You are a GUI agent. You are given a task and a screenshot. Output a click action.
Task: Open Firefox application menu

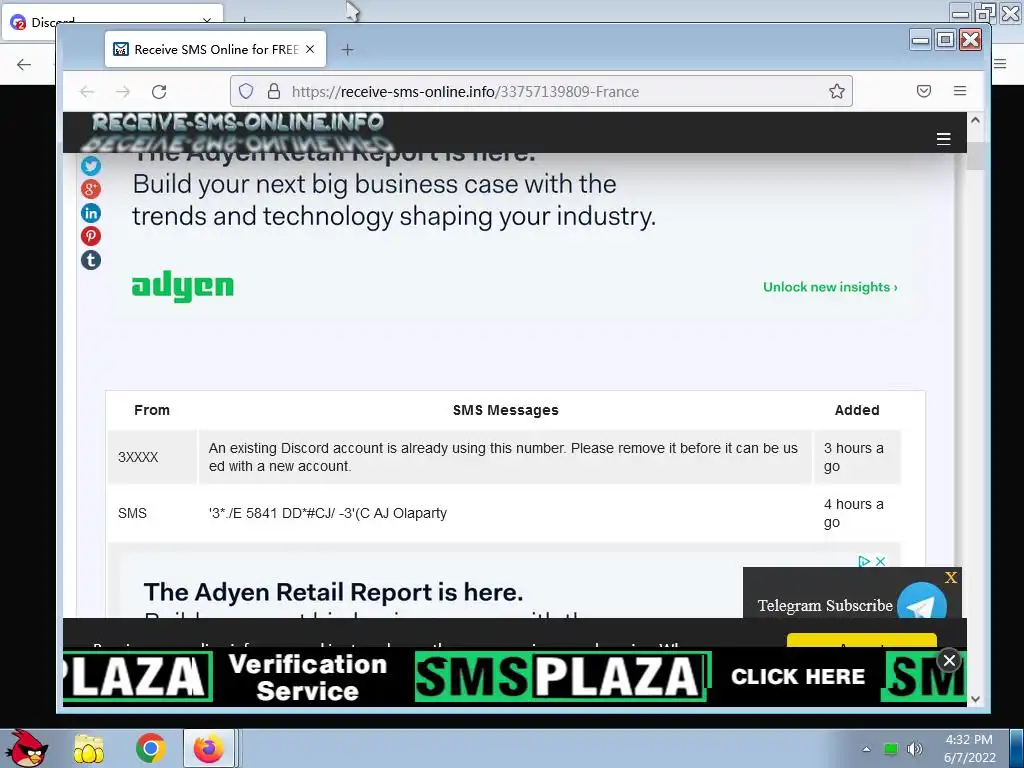point(959,91)
